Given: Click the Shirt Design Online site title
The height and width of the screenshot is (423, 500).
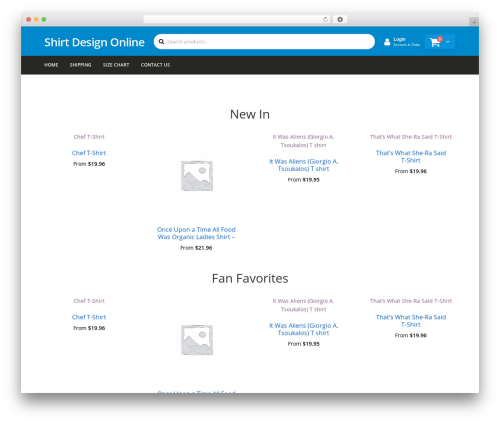Looking at the screenshot, I should pyautogui.click(x=94, y=42).
